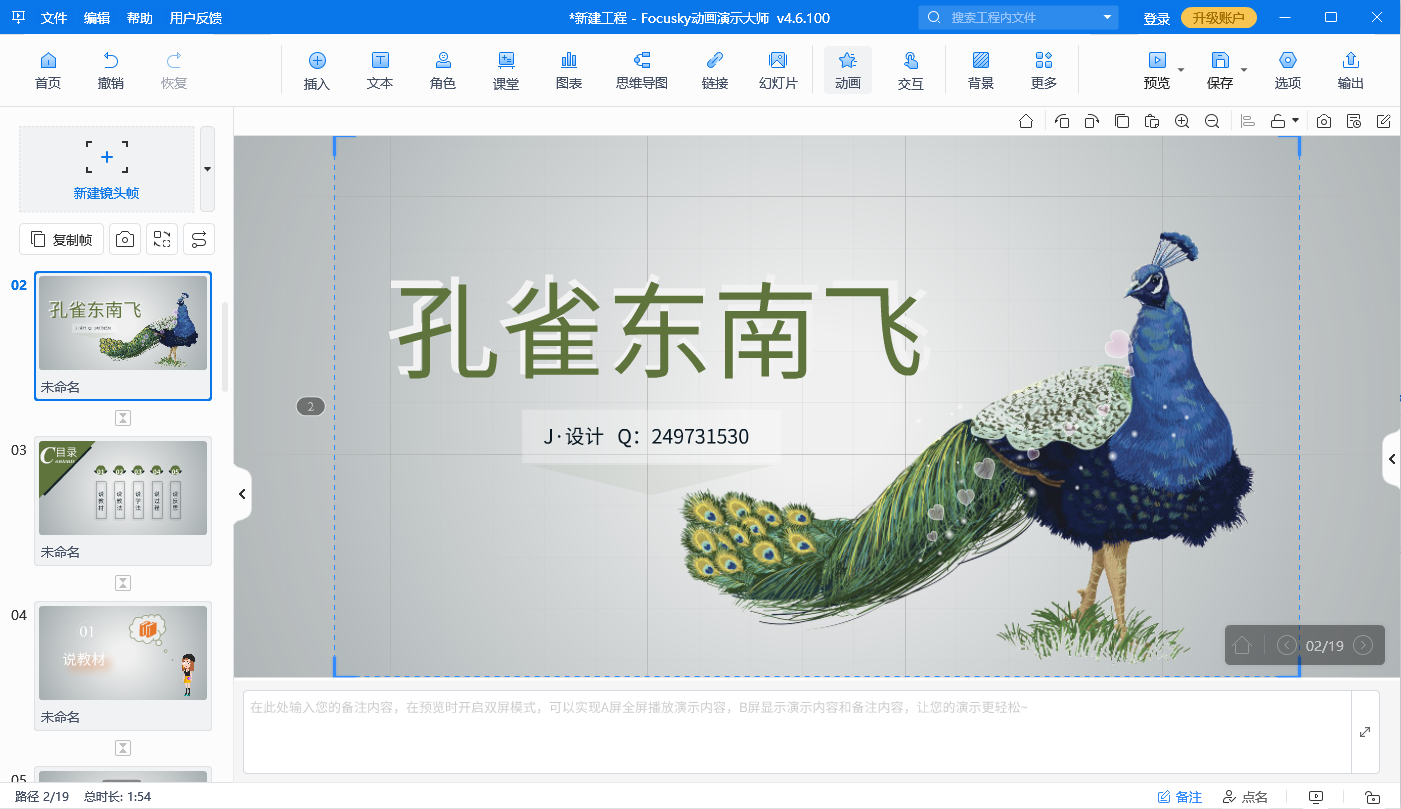Expand the 保存 dropdown arrow
The height and width of the screenshot is (809, 1401).
click(1244, 70)
